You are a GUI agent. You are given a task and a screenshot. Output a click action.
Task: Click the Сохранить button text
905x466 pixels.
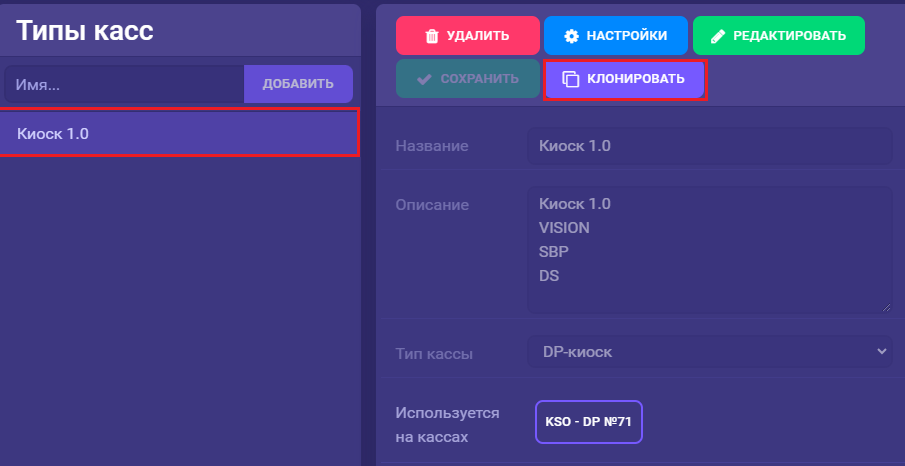click(x=480, y=79)
